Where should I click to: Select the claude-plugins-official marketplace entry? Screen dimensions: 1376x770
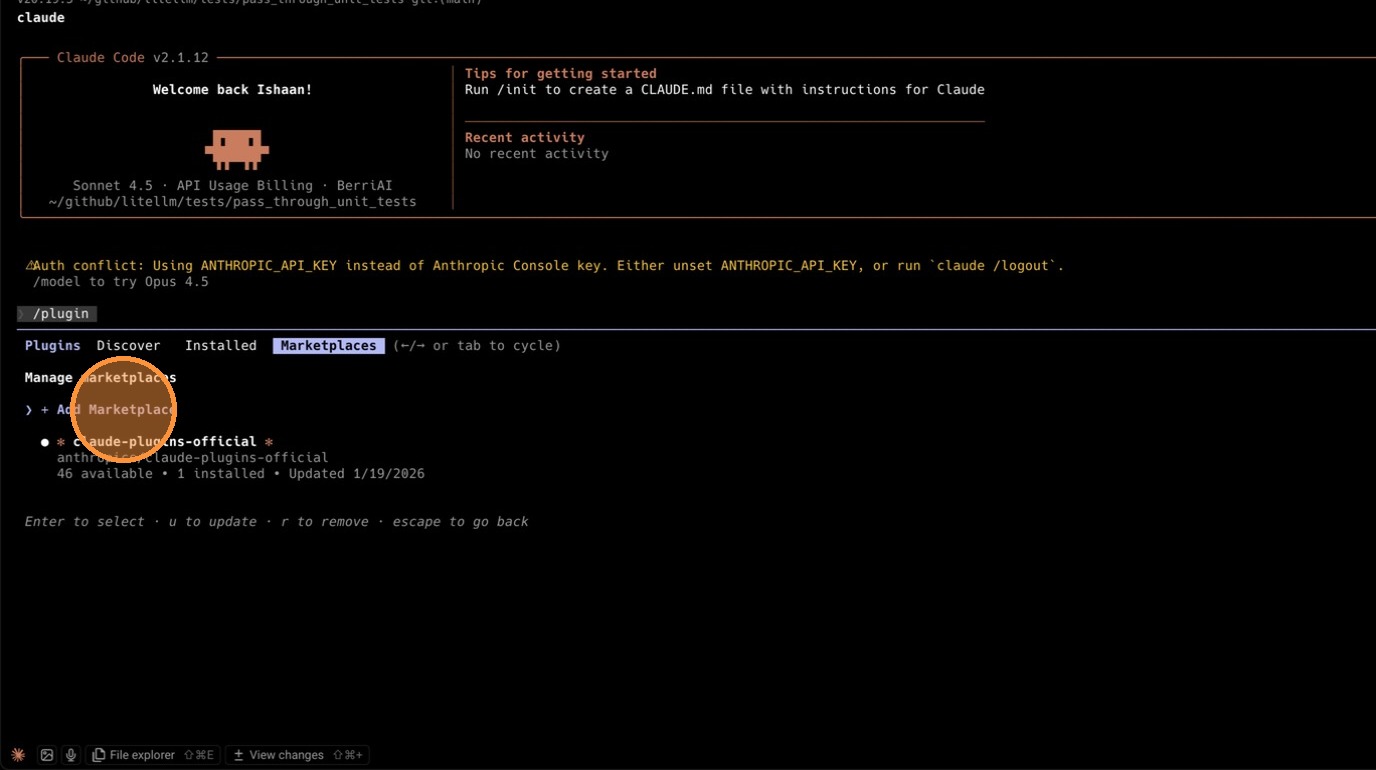pos(165,442)
